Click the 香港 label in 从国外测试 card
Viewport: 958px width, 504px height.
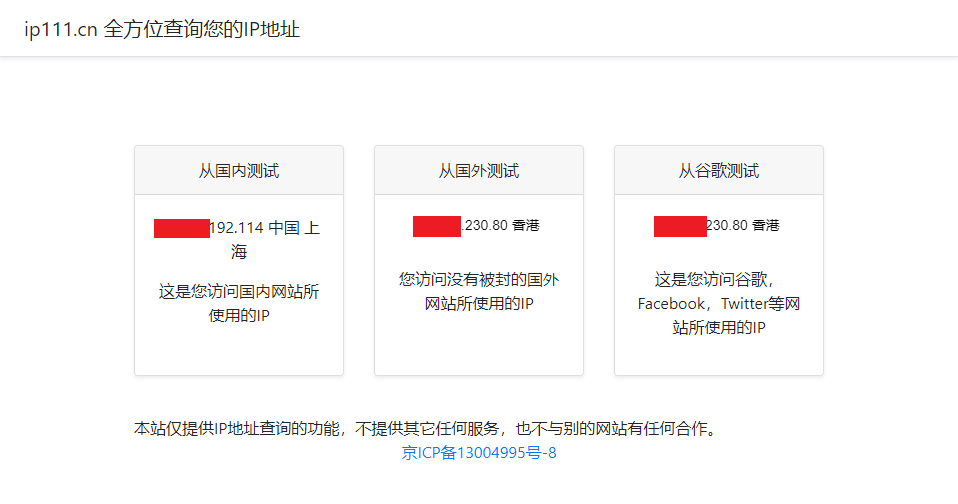click(525, 225)
